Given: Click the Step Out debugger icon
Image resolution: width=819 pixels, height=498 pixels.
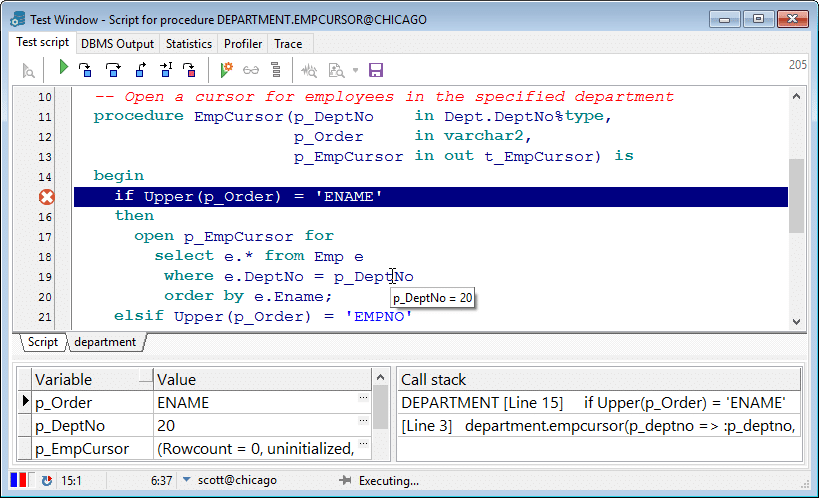Looking at the screenshot, I should (x=141, y=70).
